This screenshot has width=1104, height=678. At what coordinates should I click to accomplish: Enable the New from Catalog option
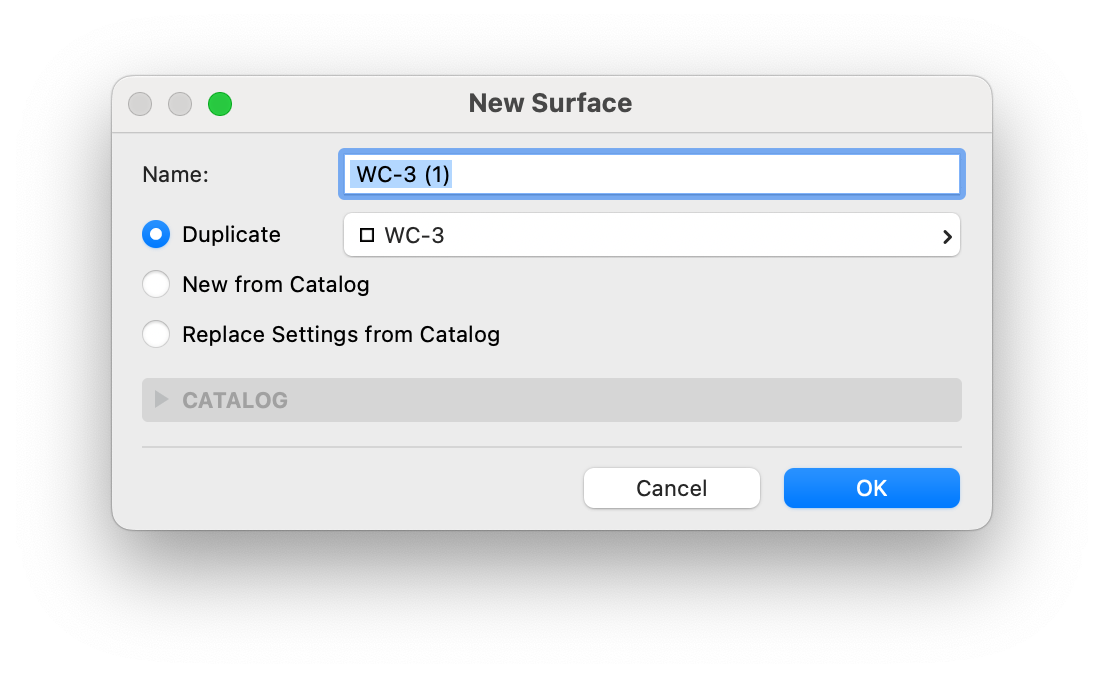point(156,285)
